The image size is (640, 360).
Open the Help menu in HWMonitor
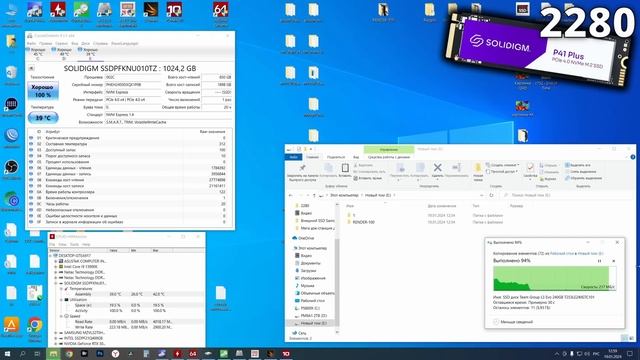point(86,244)
